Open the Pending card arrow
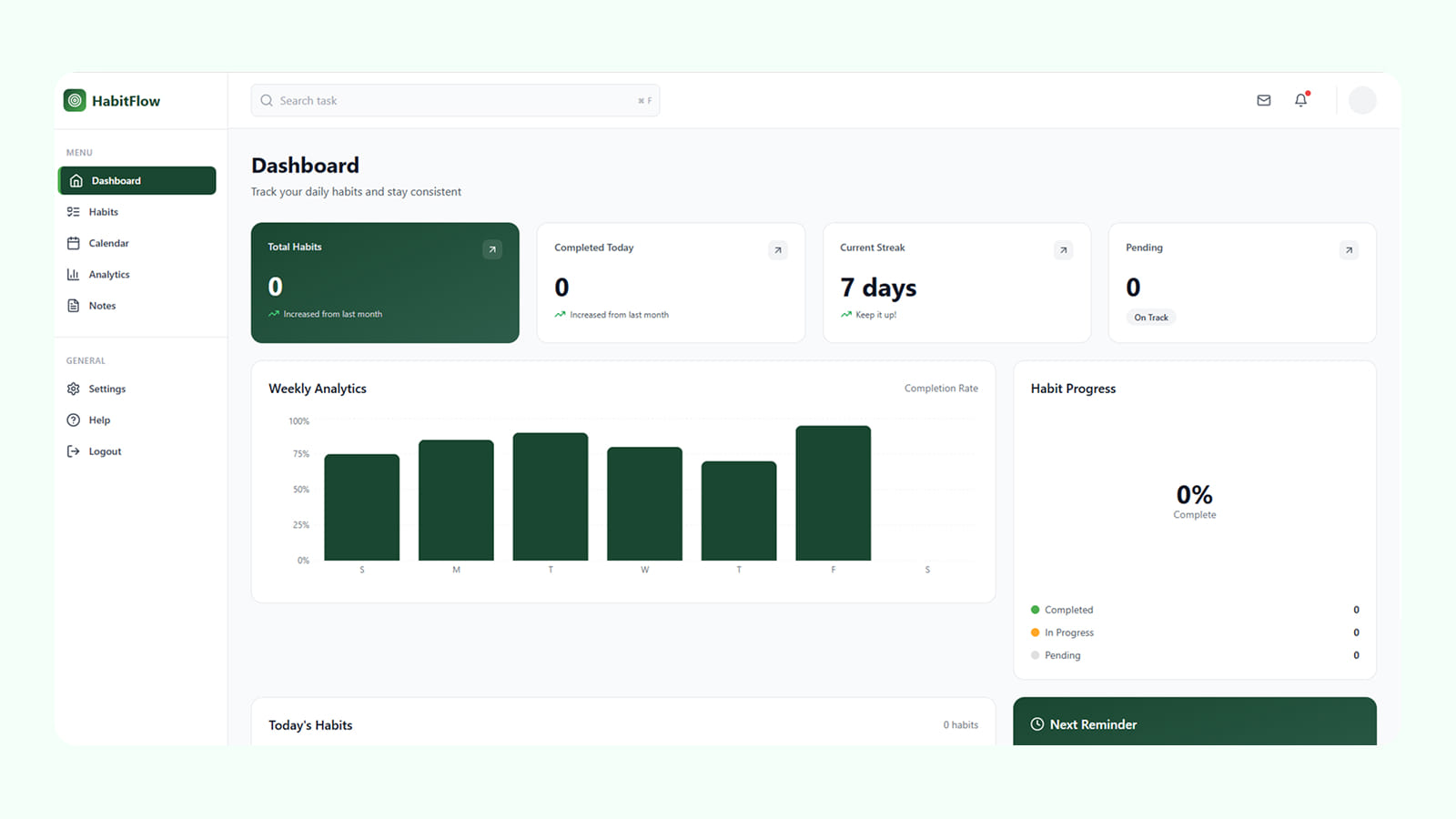Viewport: 1456px width, 819px height. 1350,250
